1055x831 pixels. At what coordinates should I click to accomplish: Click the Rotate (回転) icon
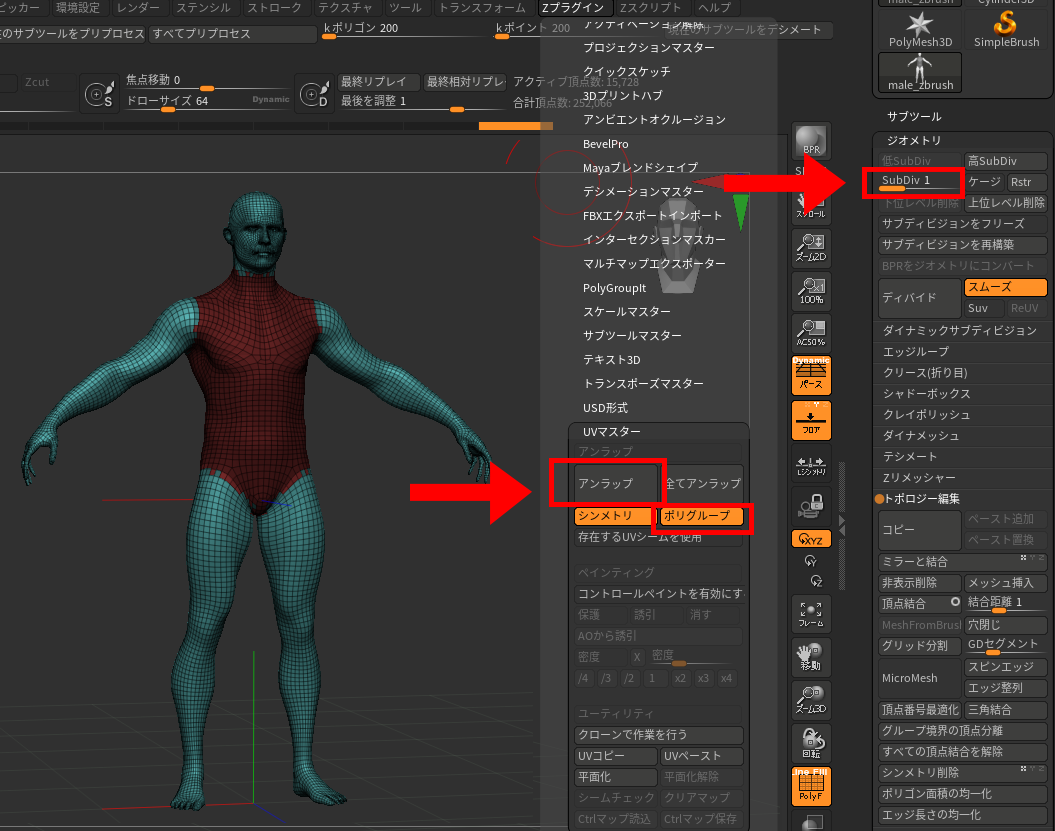(811, 743)
